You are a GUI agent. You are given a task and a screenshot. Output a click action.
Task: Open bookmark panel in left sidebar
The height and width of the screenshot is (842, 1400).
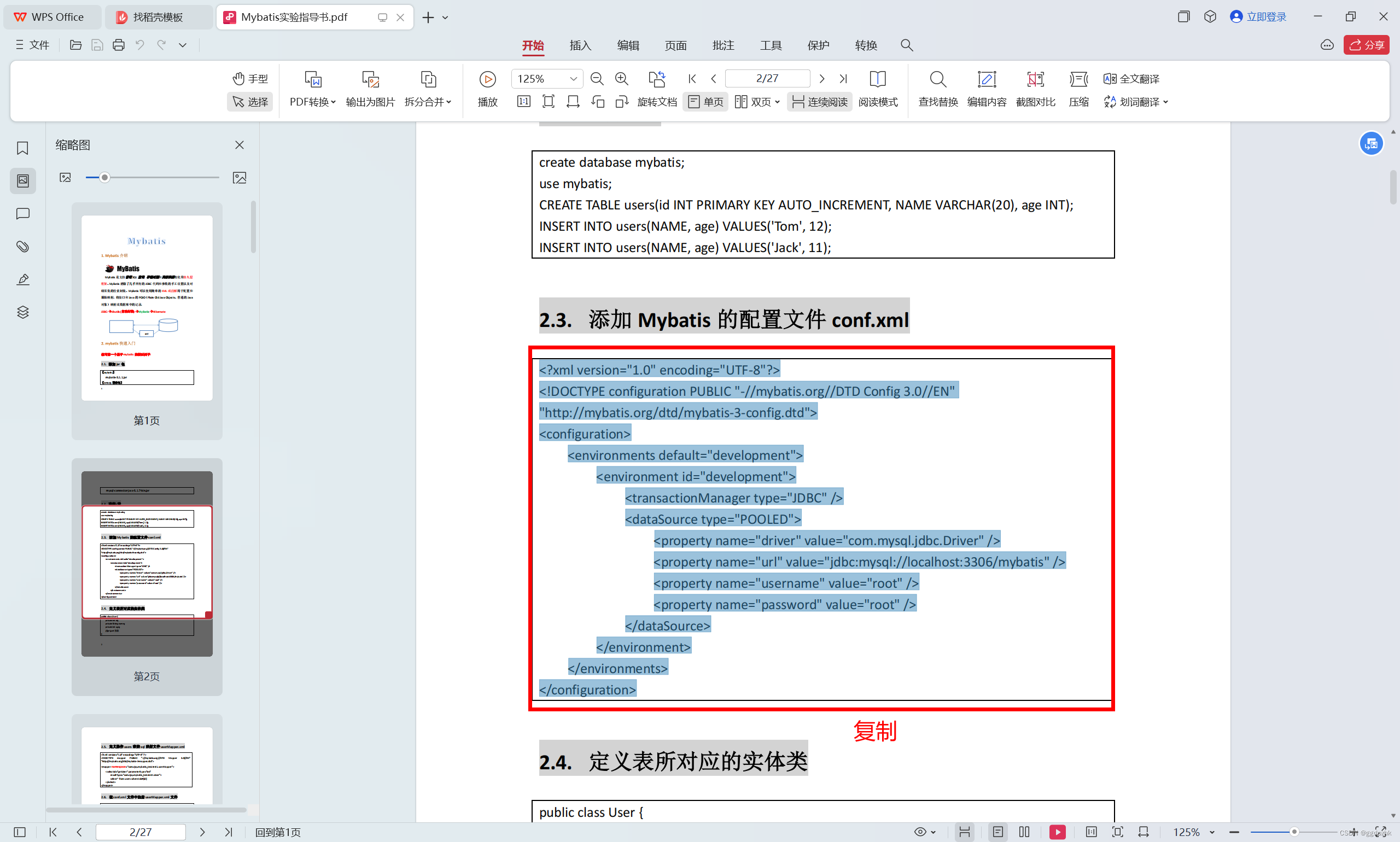[23, 148]
